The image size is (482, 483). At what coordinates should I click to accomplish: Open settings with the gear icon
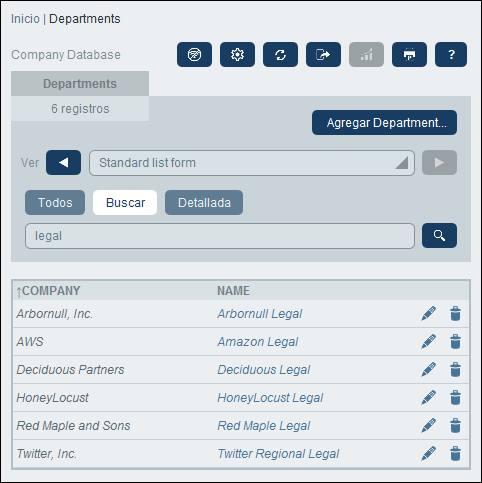237,54
